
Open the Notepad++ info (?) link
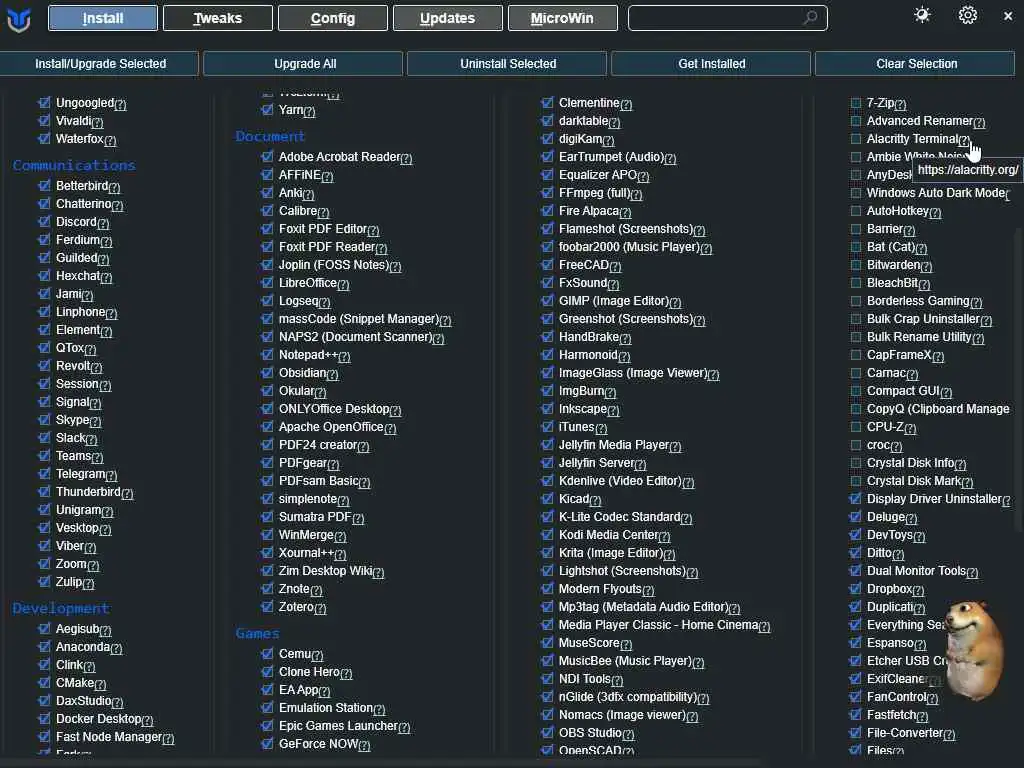coord(344,357)
